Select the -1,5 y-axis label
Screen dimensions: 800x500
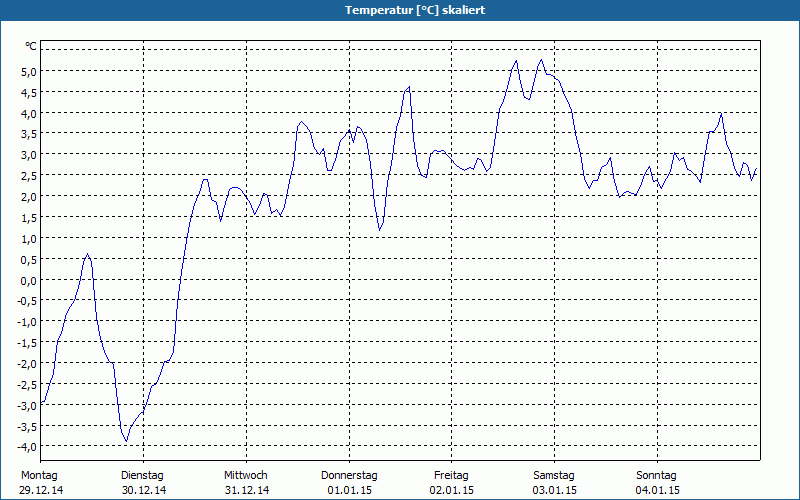click(x=27, y=343)
